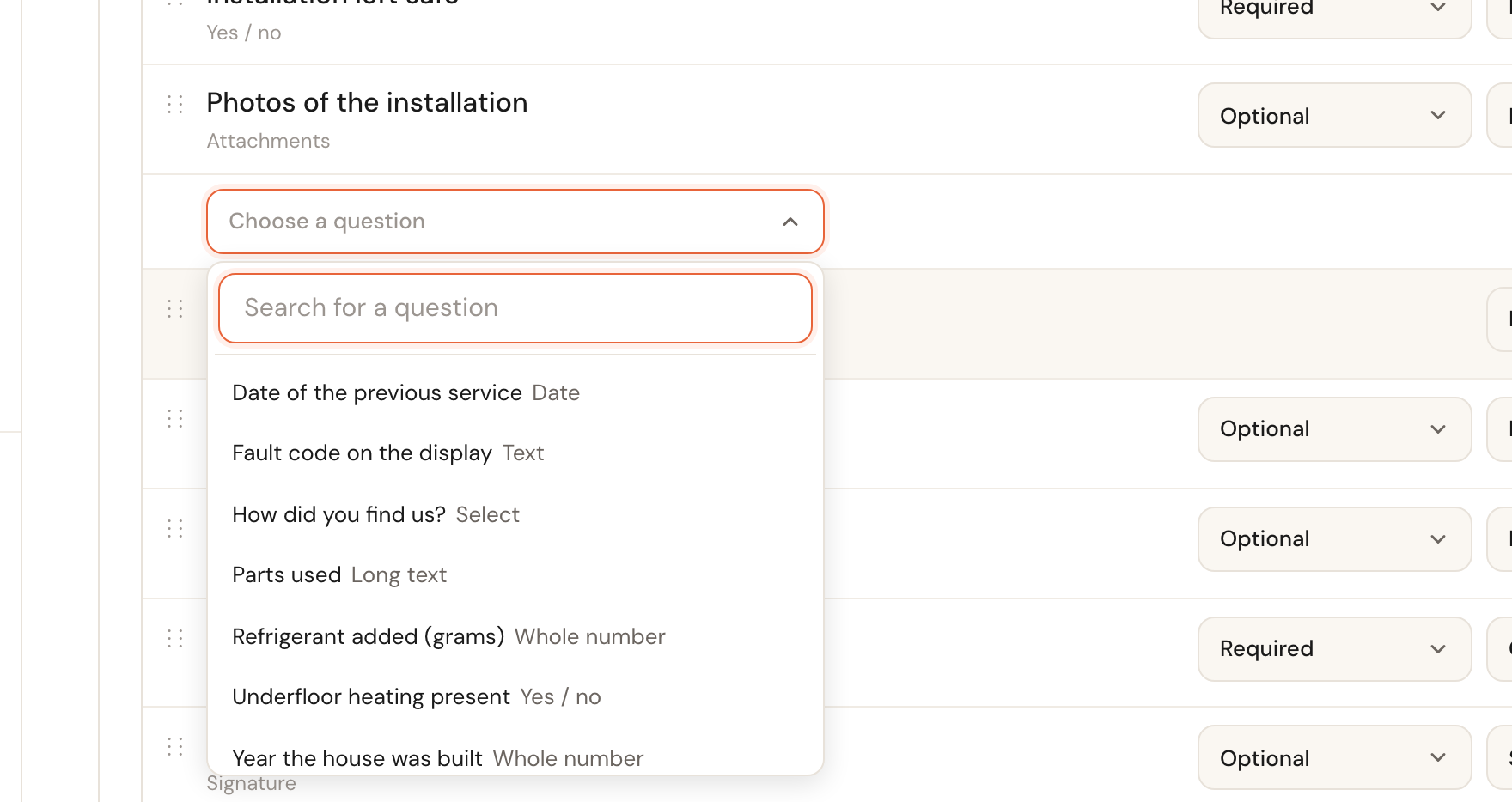Open the Optional dropdown in the Signature row
Viewport: 1512px width, 802px height.
click(x=1334, y=757)
